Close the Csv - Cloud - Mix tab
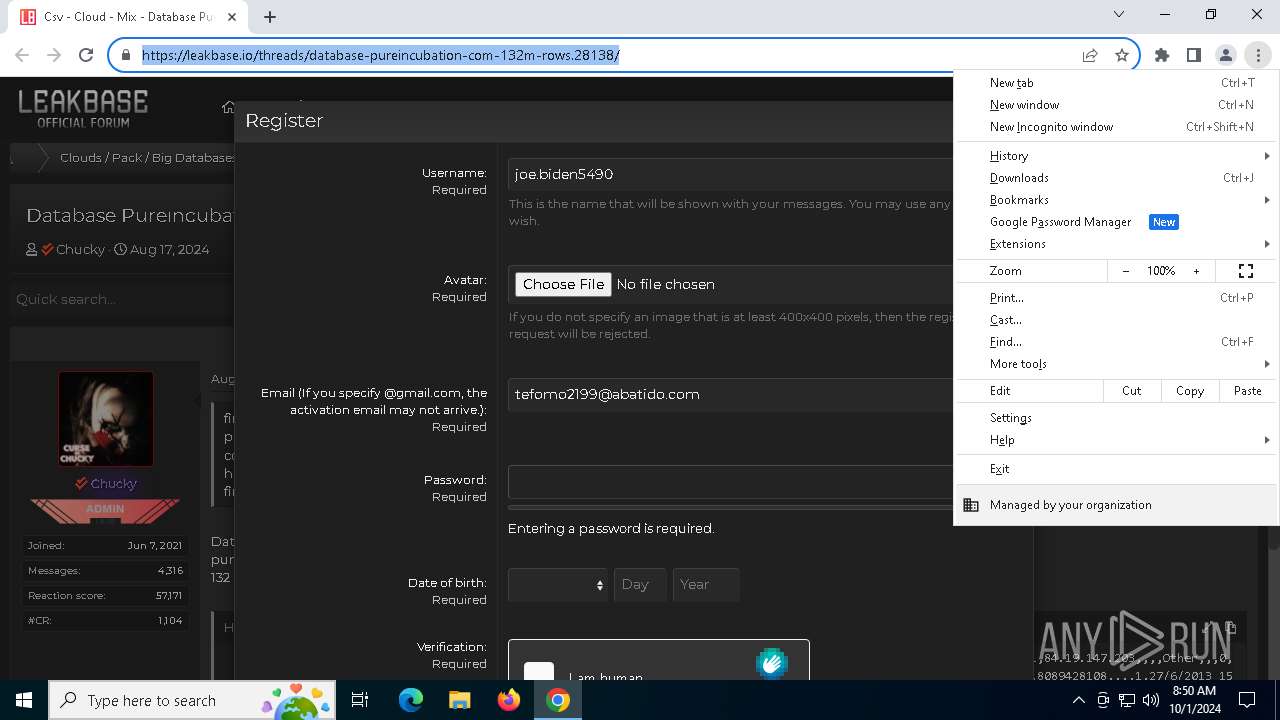 click(232, 17)
